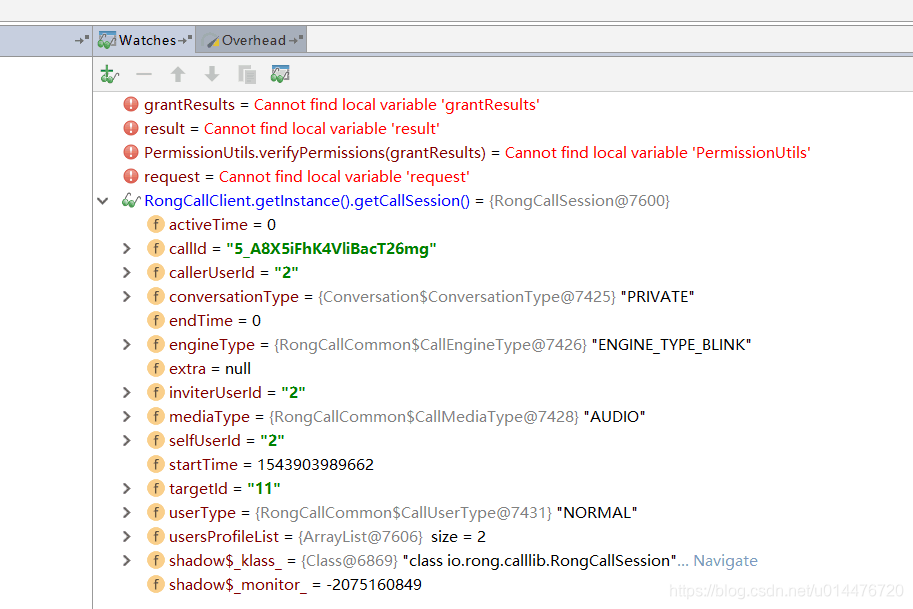Click restore-layout arrow left of the Watches tab
This screenshot has width=913, height=609.
point(82,40)
